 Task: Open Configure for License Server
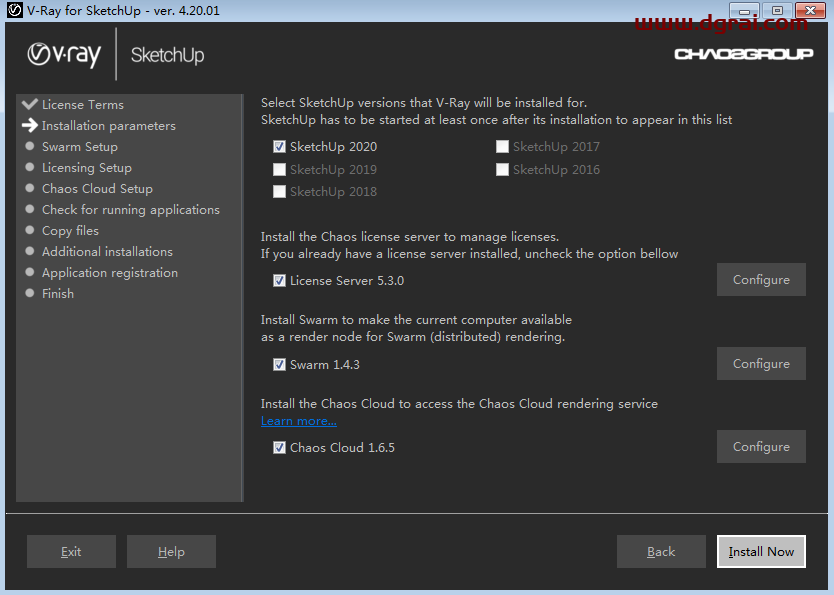tap(760, 280)
